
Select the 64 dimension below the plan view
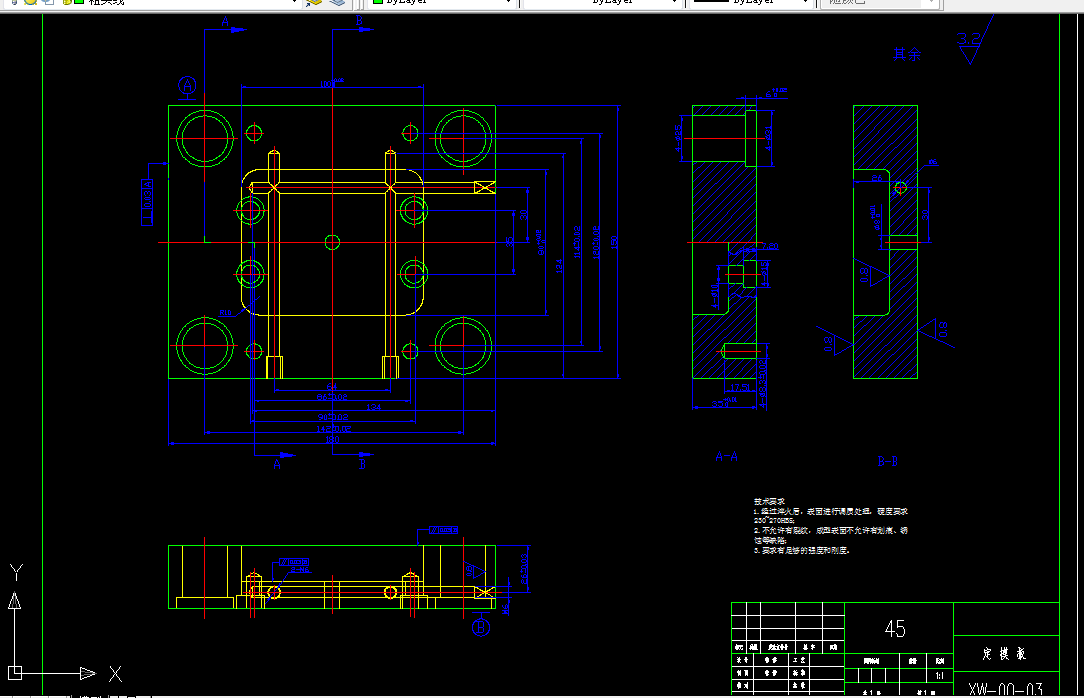332,387
